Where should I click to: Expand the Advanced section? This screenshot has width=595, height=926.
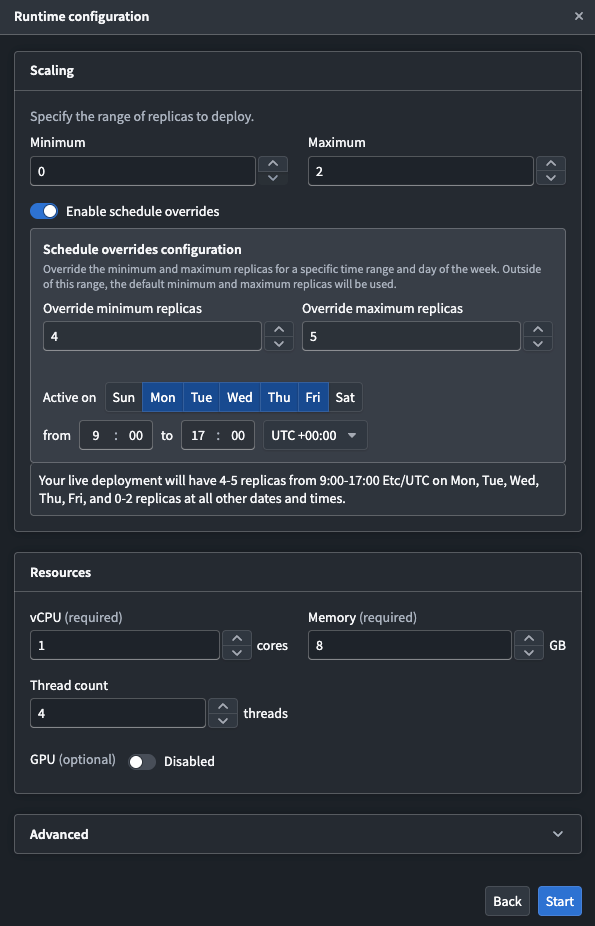tap(298, 834)
